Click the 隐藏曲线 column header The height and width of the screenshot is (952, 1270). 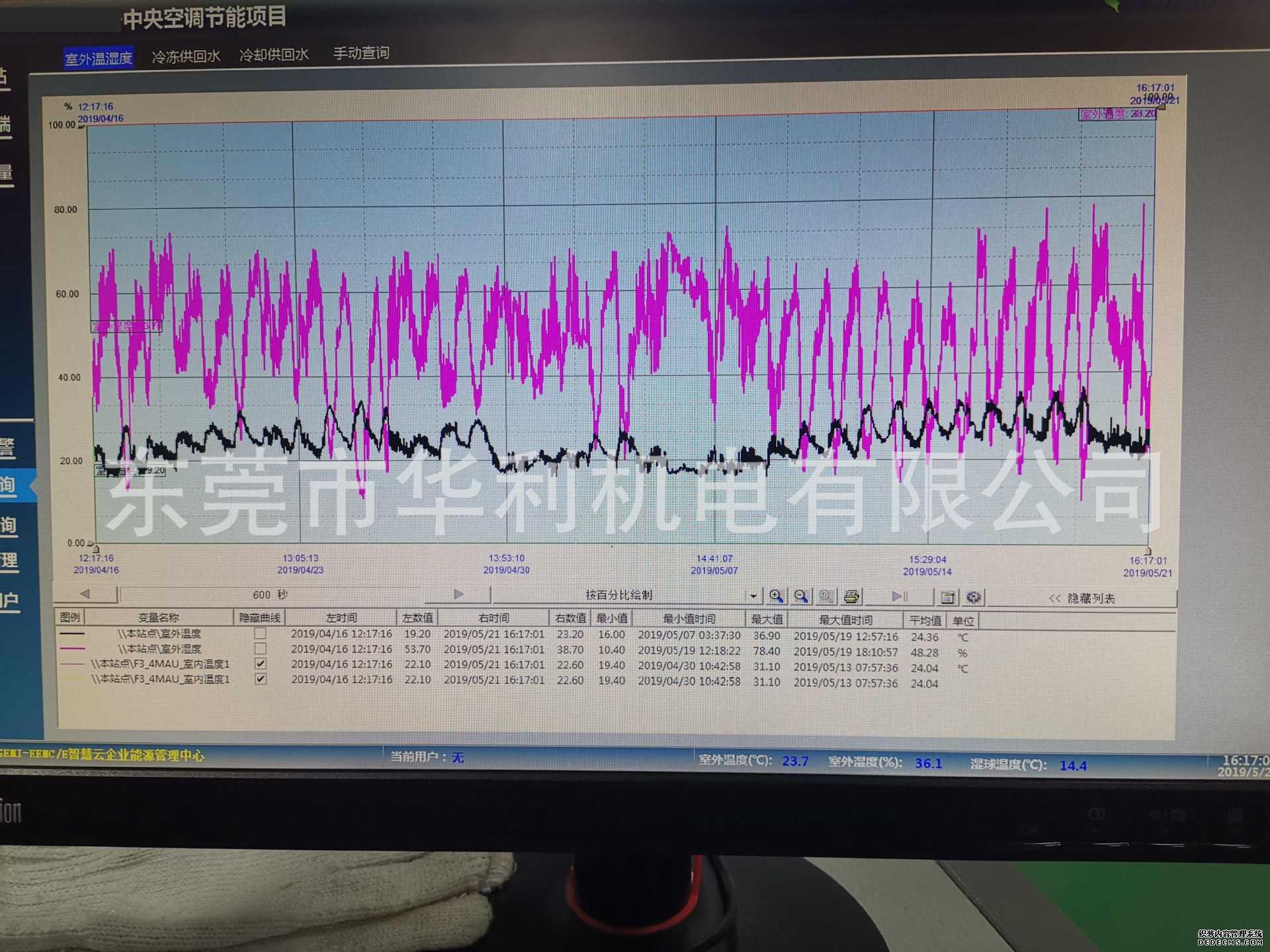259,617
